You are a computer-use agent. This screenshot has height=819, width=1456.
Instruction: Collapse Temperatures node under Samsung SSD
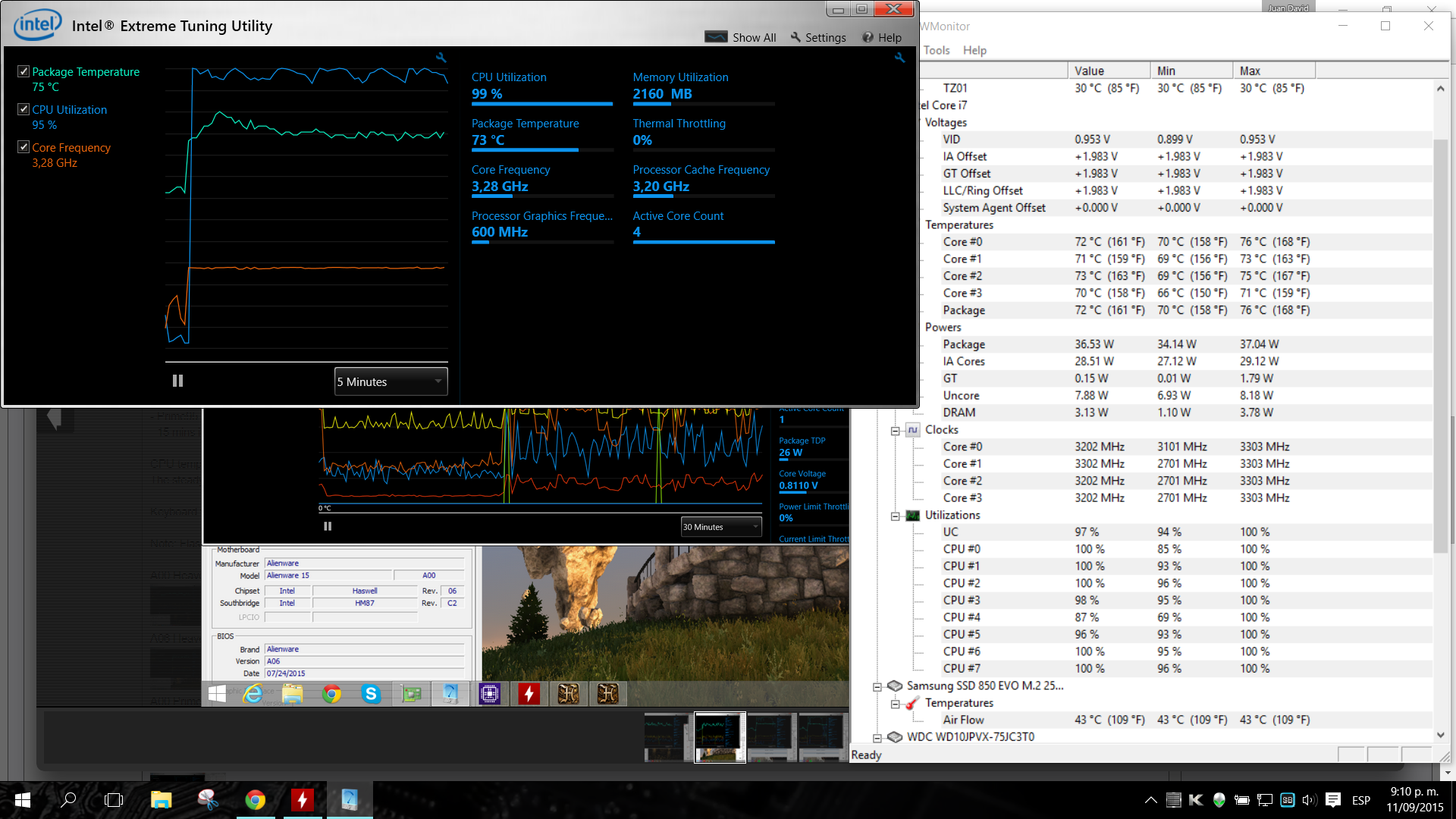[895, 704]
